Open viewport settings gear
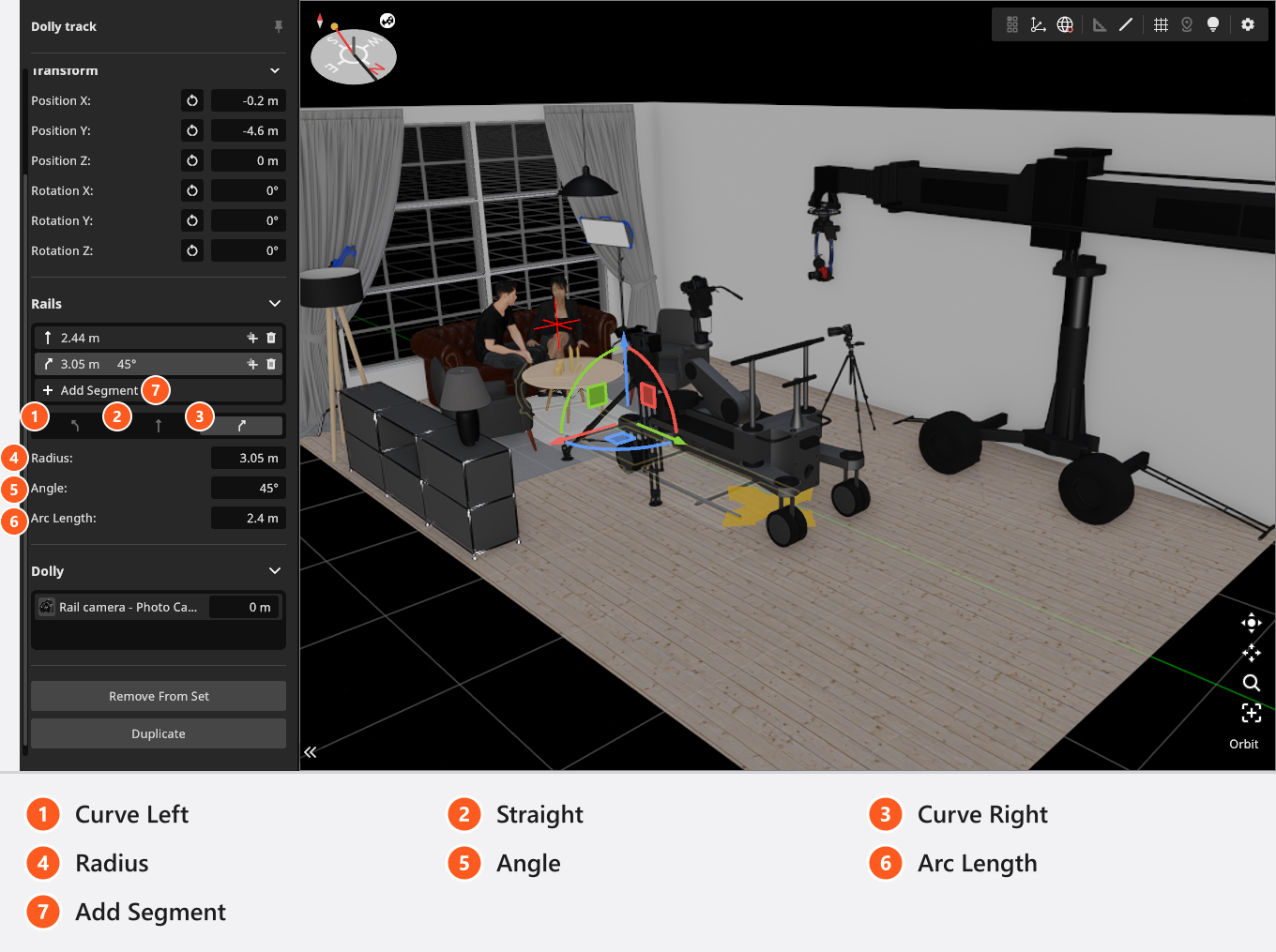The height and width of the screenshot is (952, 1276). pos(1248,24)
